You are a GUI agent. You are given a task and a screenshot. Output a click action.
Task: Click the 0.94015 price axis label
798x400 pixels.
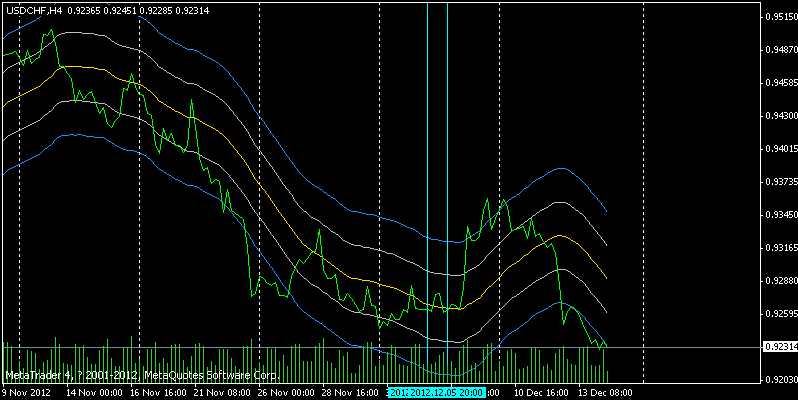pos(781,149)
